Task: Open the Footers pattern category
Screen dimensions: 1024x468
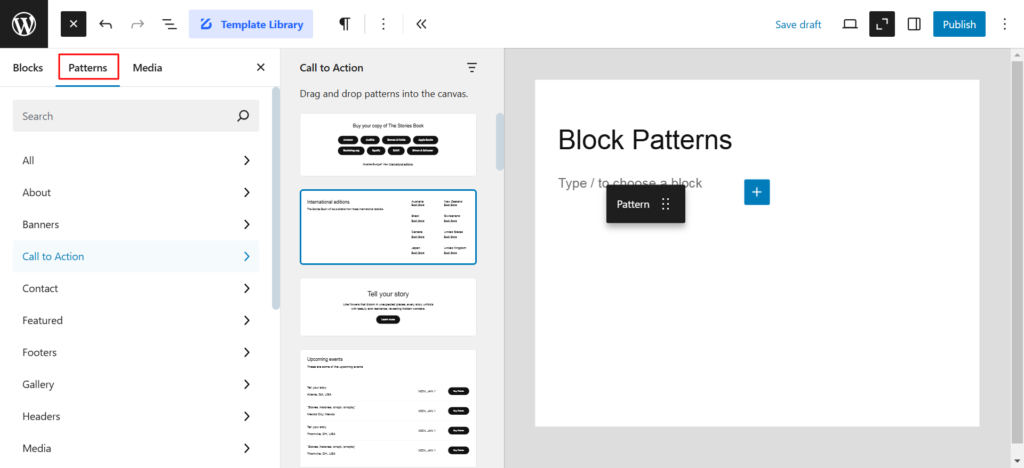Action: 136,352
